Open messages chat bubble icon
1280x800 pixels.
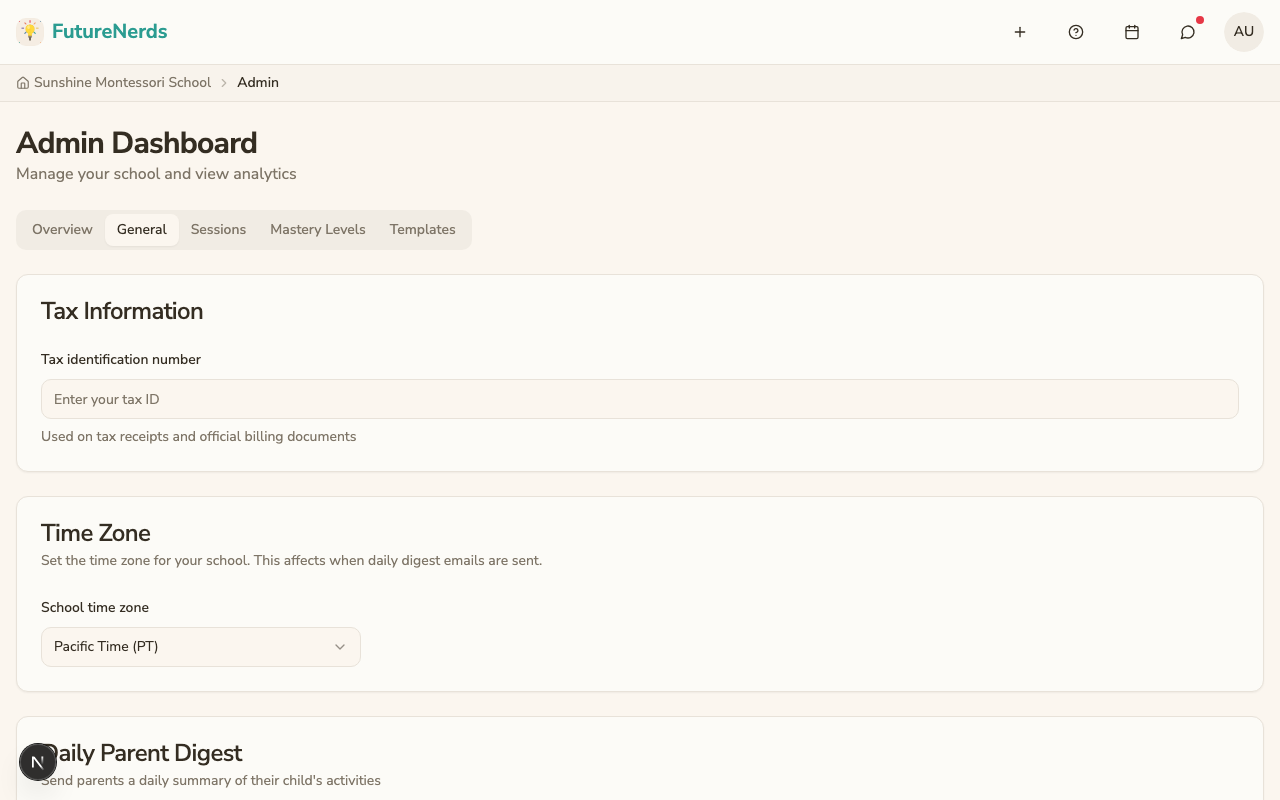(x=1188, y=32)
